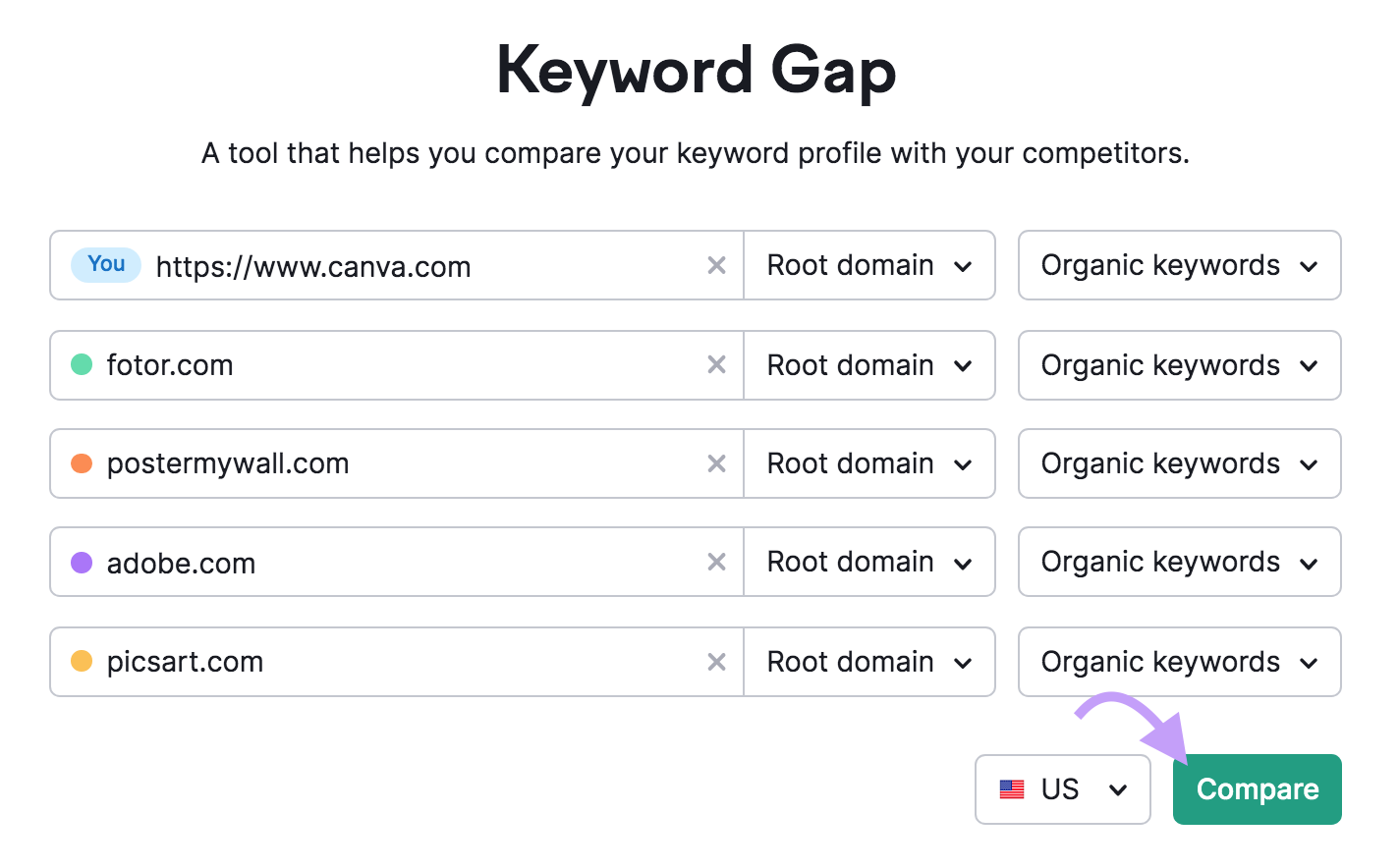Clear the canva.com domain input
This screenshot has height=868, width=1399.
tap(716, 265)
